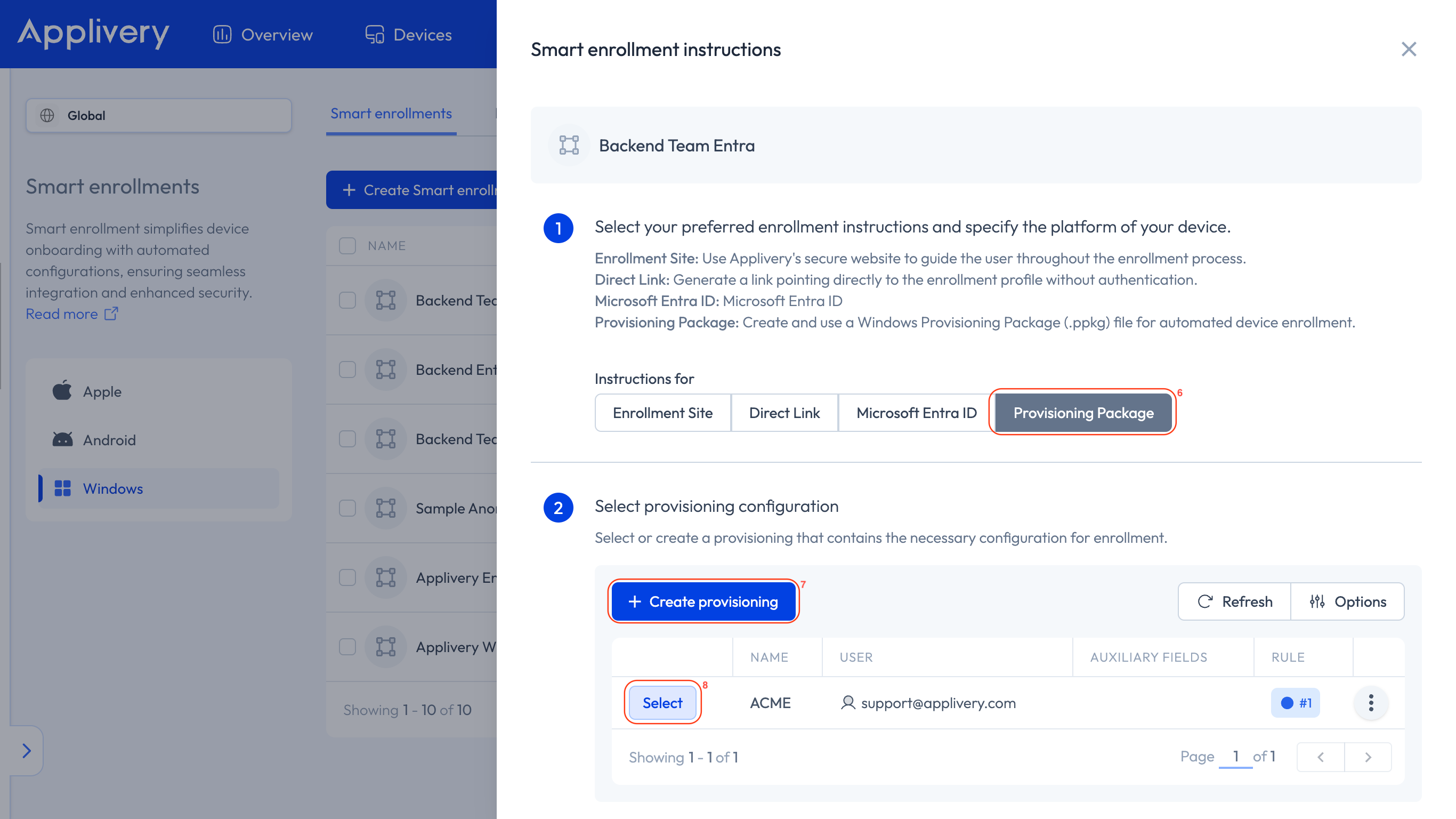Choose Microsoft Entra ID instructions
1456x819 pixels.
pyautogui.click(x=916, y=413)
